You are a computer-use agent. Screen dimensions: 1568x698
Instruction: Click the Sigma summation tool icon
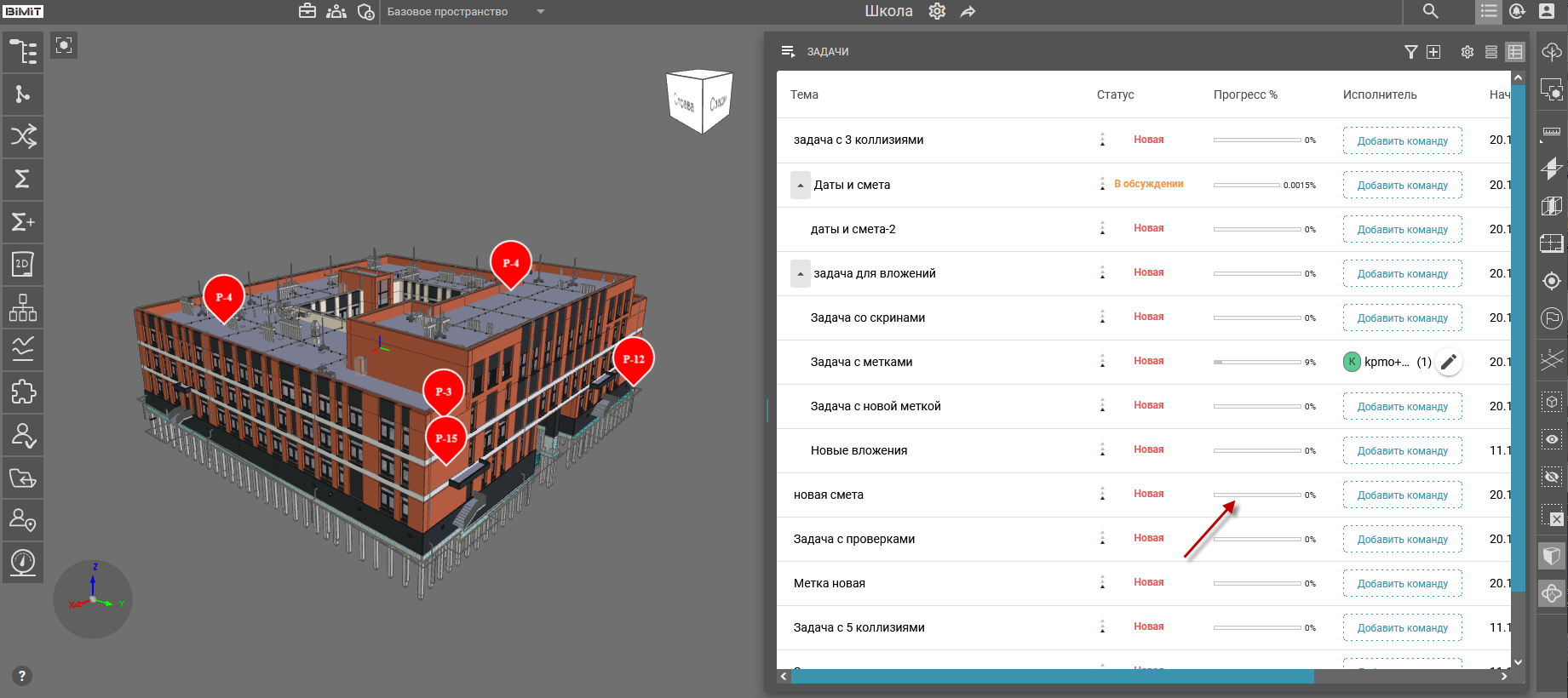click(23, 179)
